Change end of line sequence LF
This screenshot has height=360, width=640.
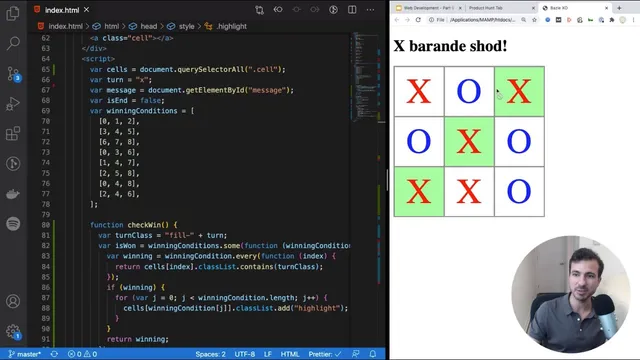[x=268, y=354]
